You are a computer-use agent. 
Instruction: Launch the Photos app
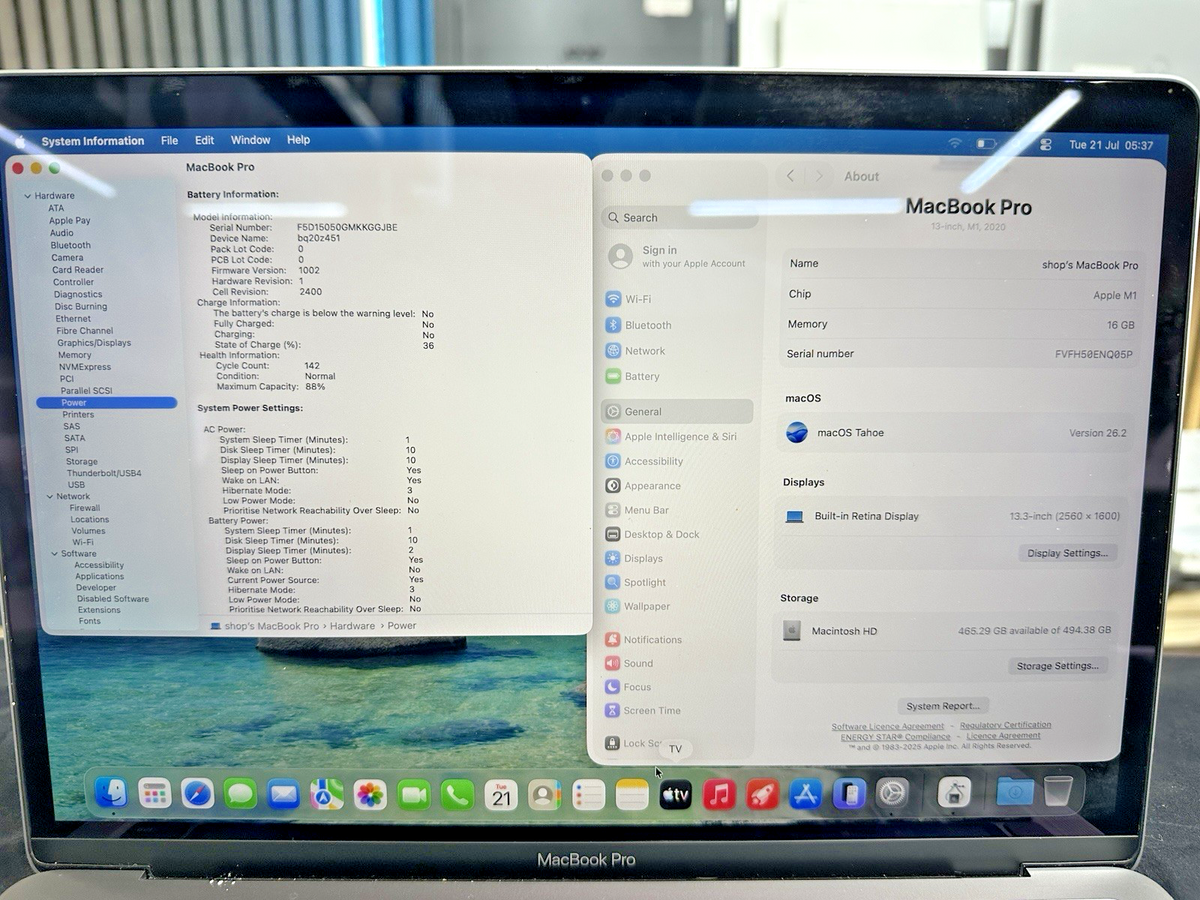click(x=370, y=795)
